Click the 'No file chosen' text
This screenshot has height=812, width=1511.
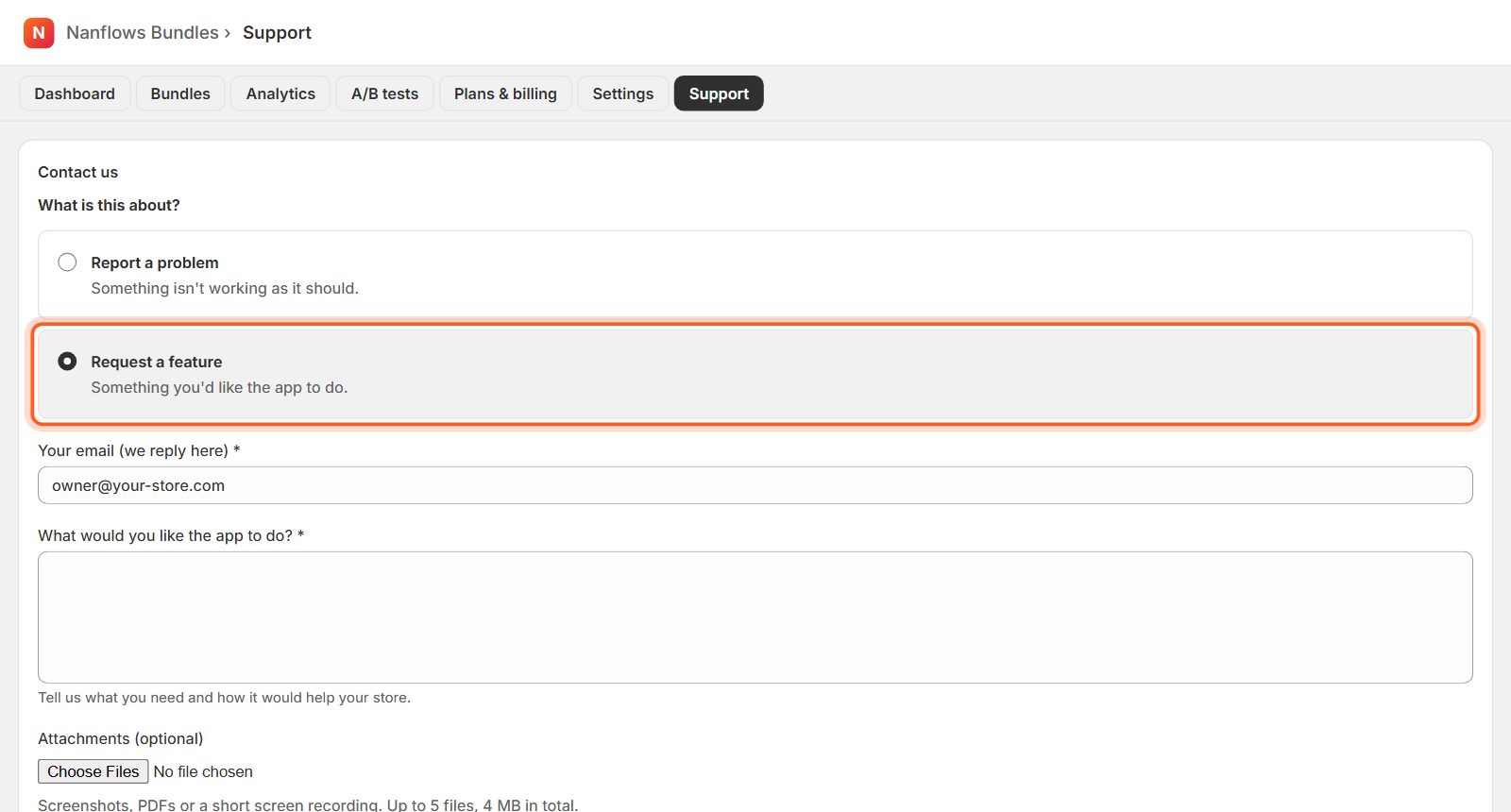click(x=203, y=771)
